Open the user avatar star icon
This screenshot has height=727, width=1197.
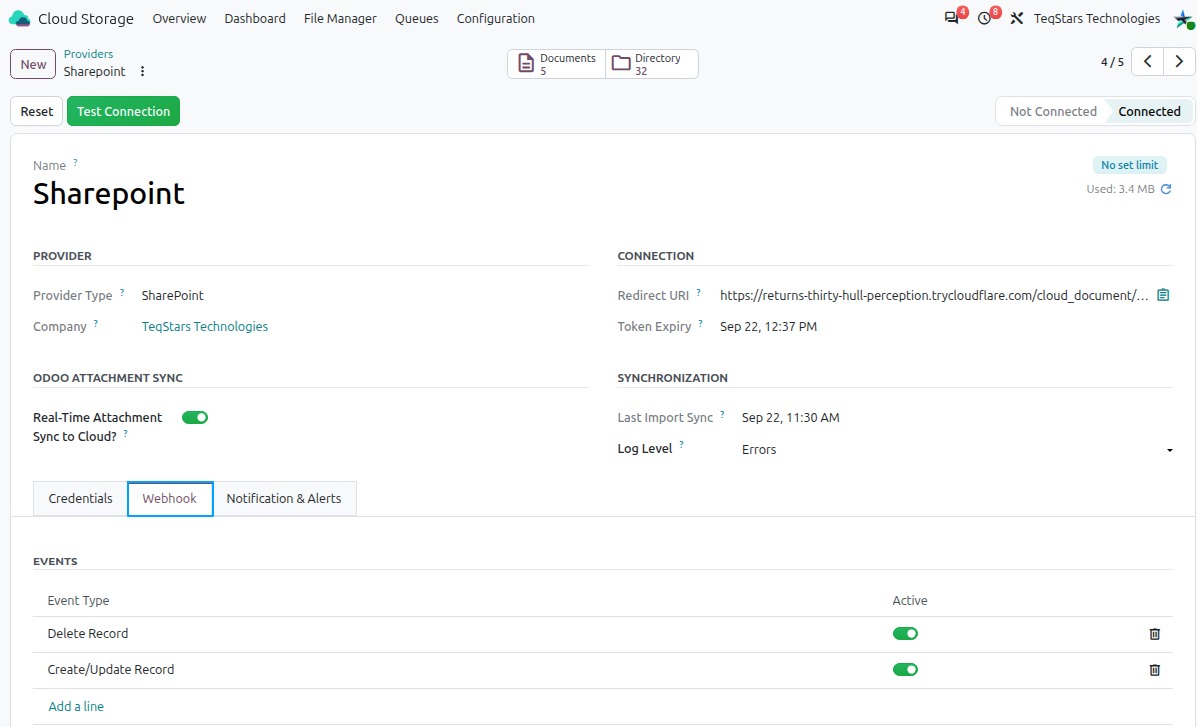coord(1184,19)
